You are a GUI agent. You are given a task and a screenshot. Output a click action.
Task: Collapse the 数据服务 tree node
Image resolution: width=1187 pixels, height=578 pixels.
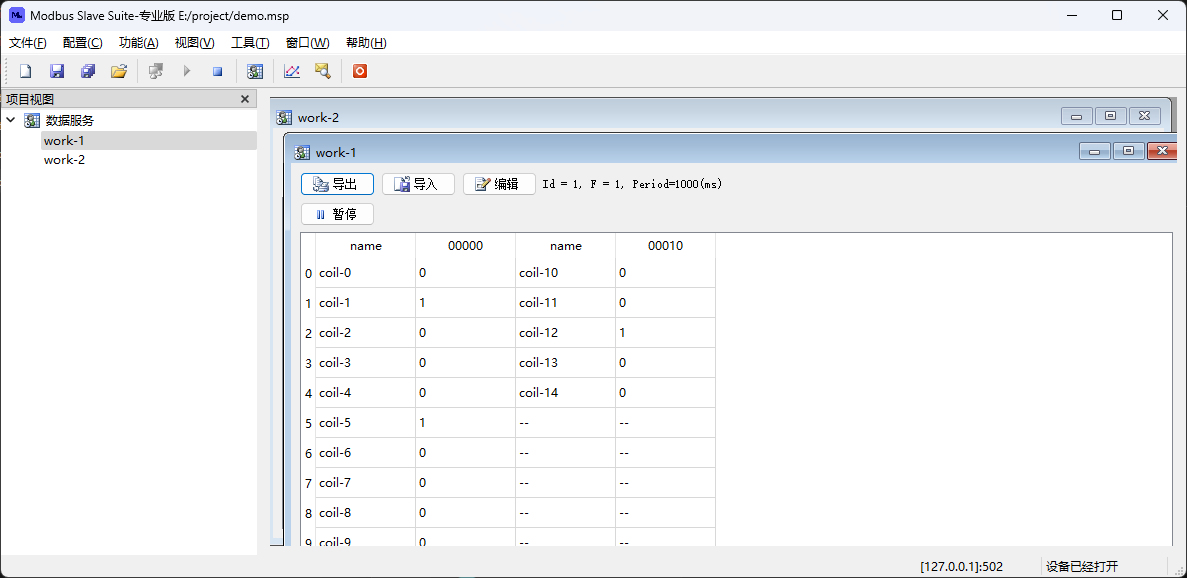pyautogui.click(x=11, y=120)
